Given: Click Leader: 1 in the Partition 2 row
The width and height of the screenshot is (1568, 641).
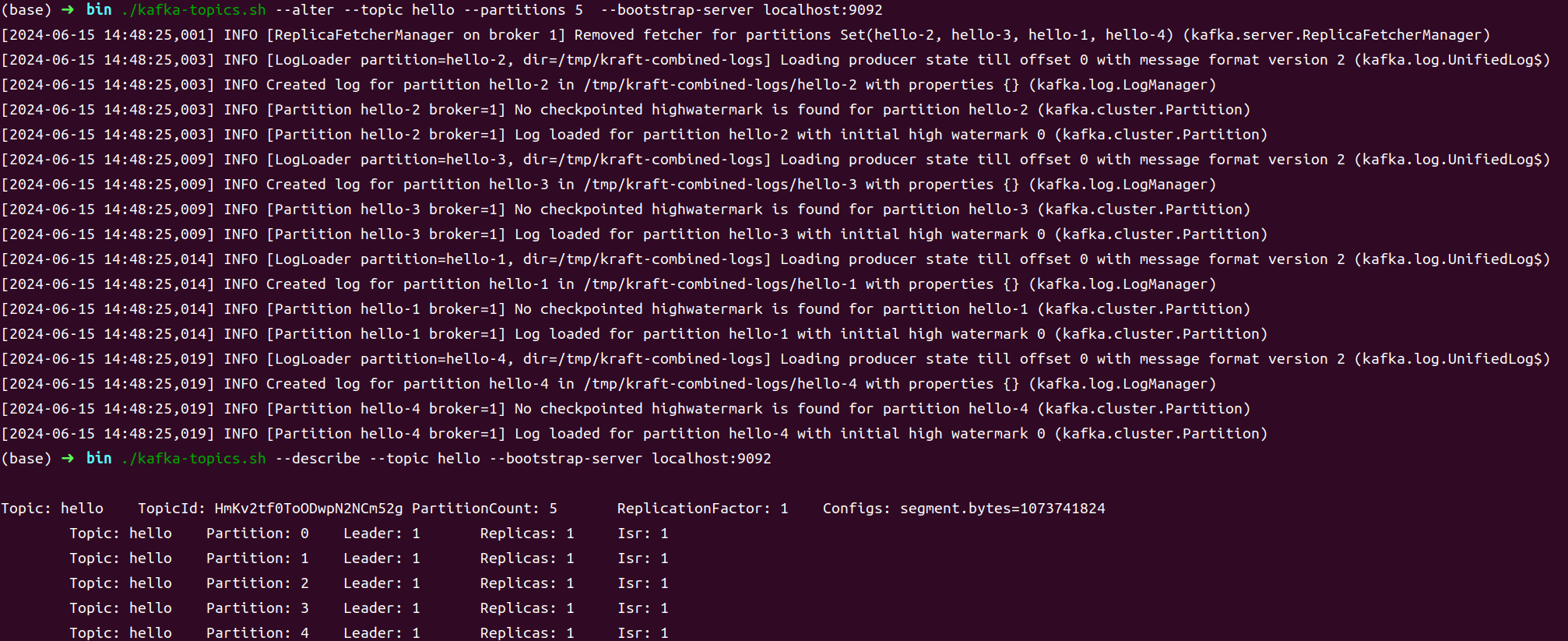Looking at the screenshot, I should (381, 583).
